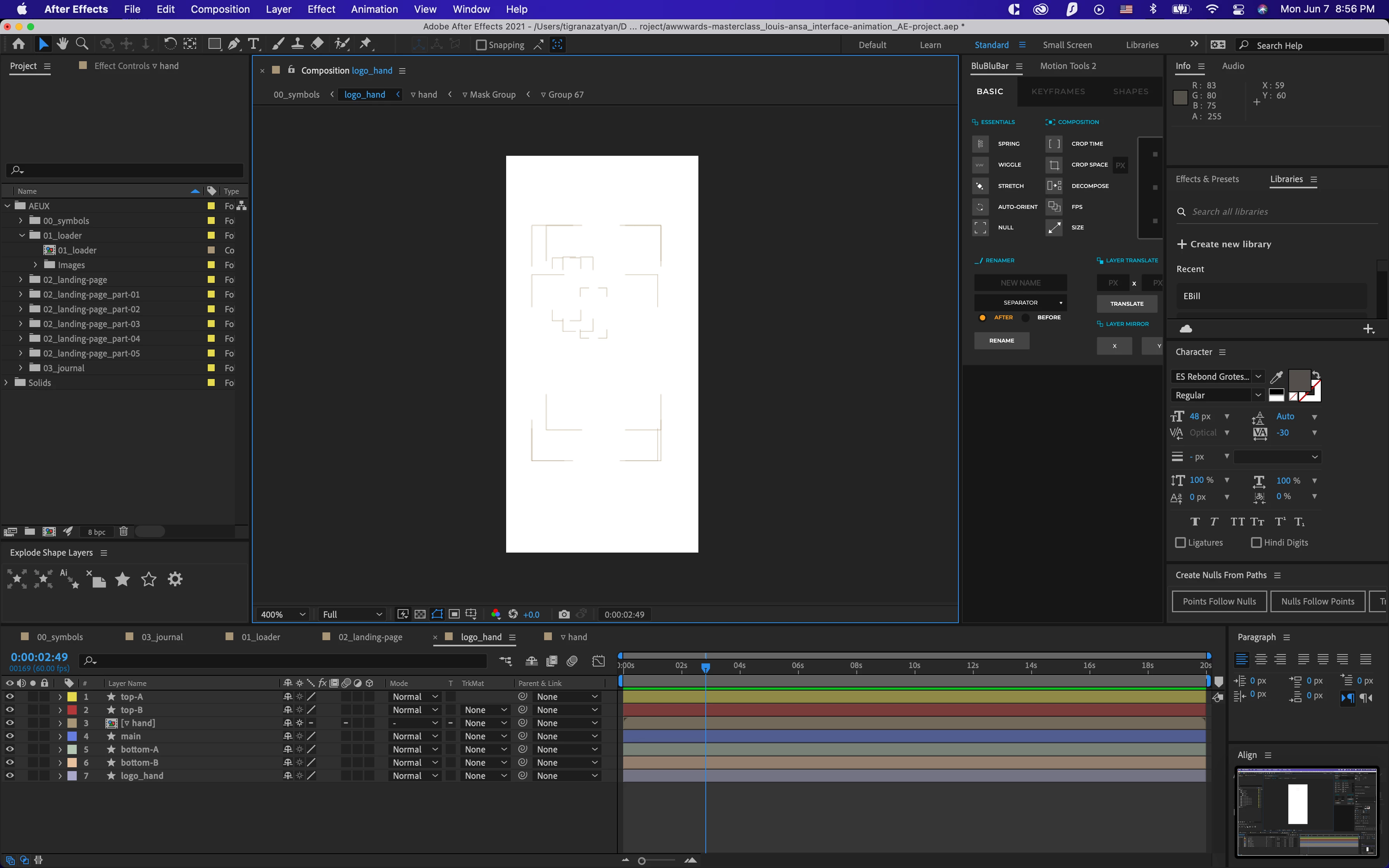
Task: Click the Faux Bold text style icon
Action: [x=1195, y=522]
